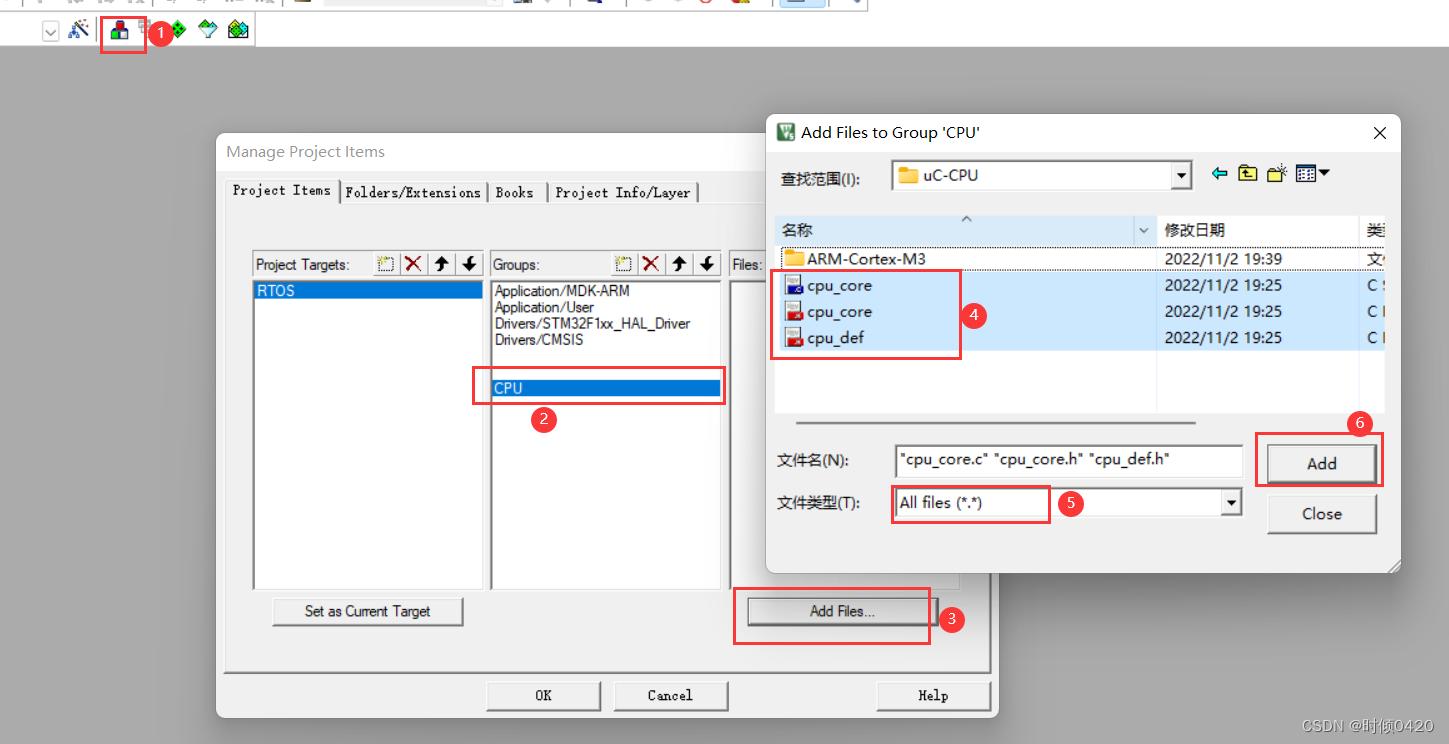Image resolution: width=1449 pixels, height=744 pixels.
Task: Click OK in Manage Project Items
Action: point(543,695)
